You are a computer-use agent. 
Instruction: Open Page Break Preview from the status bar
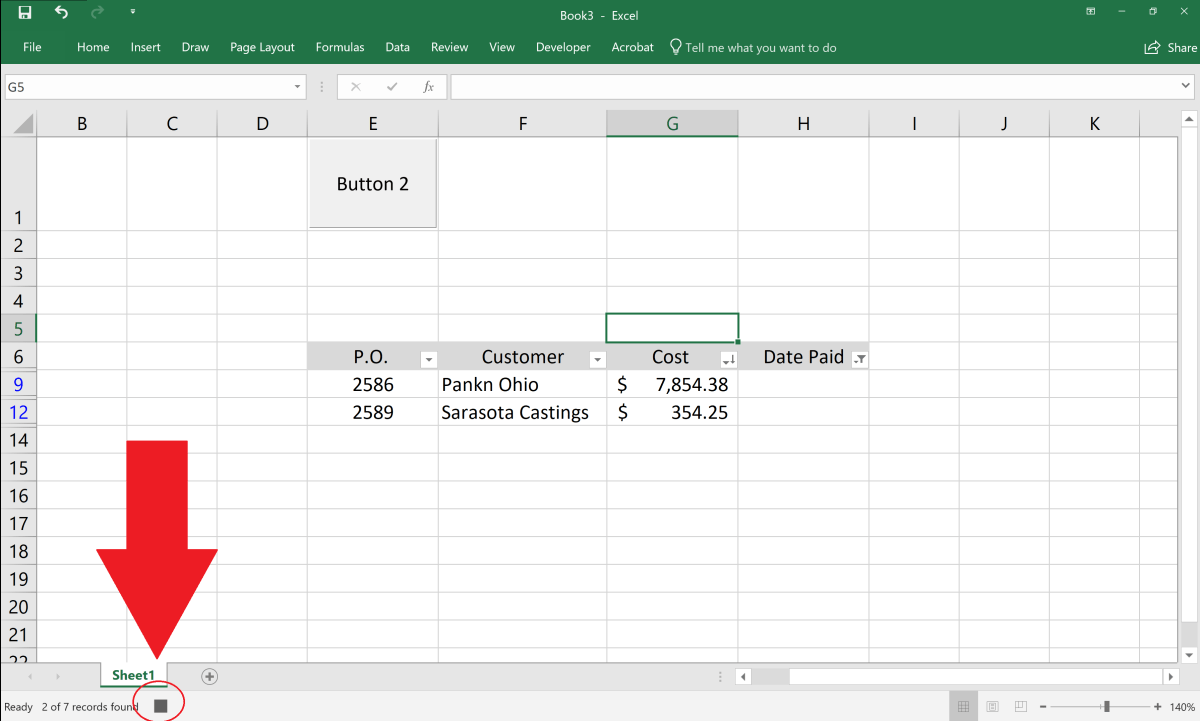click(x=1020, y=705)
